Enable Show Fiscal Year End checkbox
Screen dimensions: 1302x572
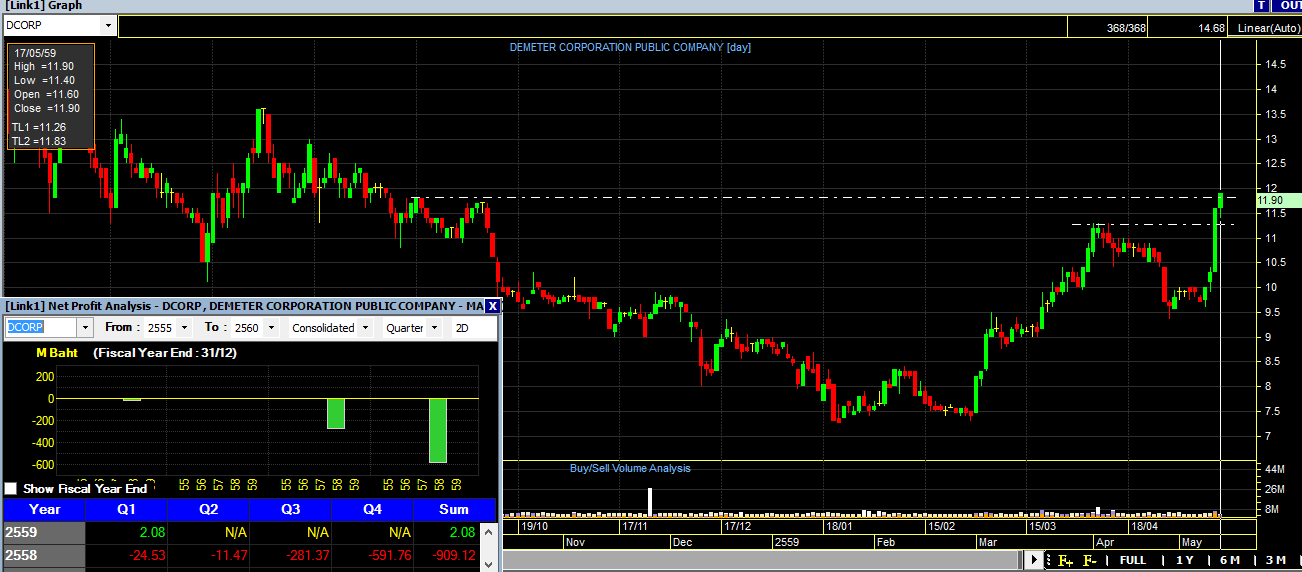pyautogui.click(x=11, y=488)
